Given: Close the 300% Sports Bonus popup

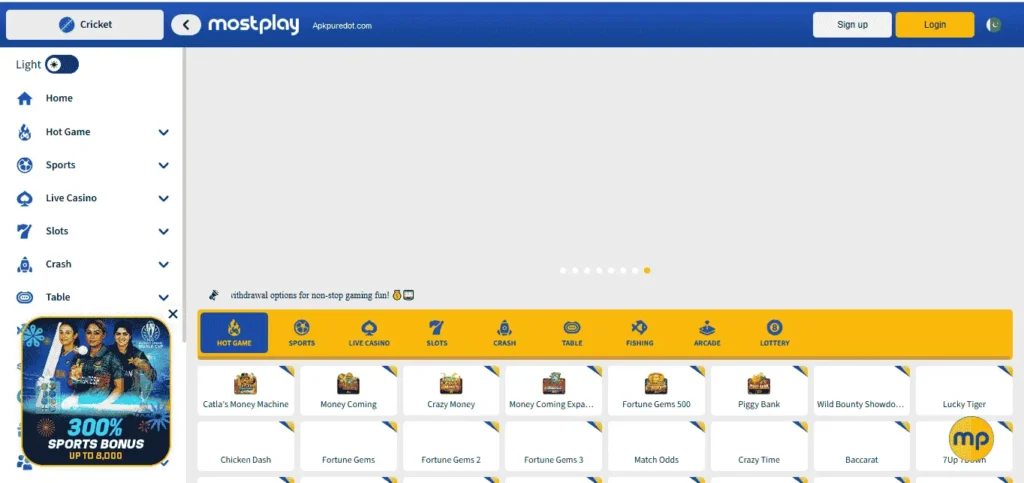Looking at the screenshot, I should pos(173,314).
